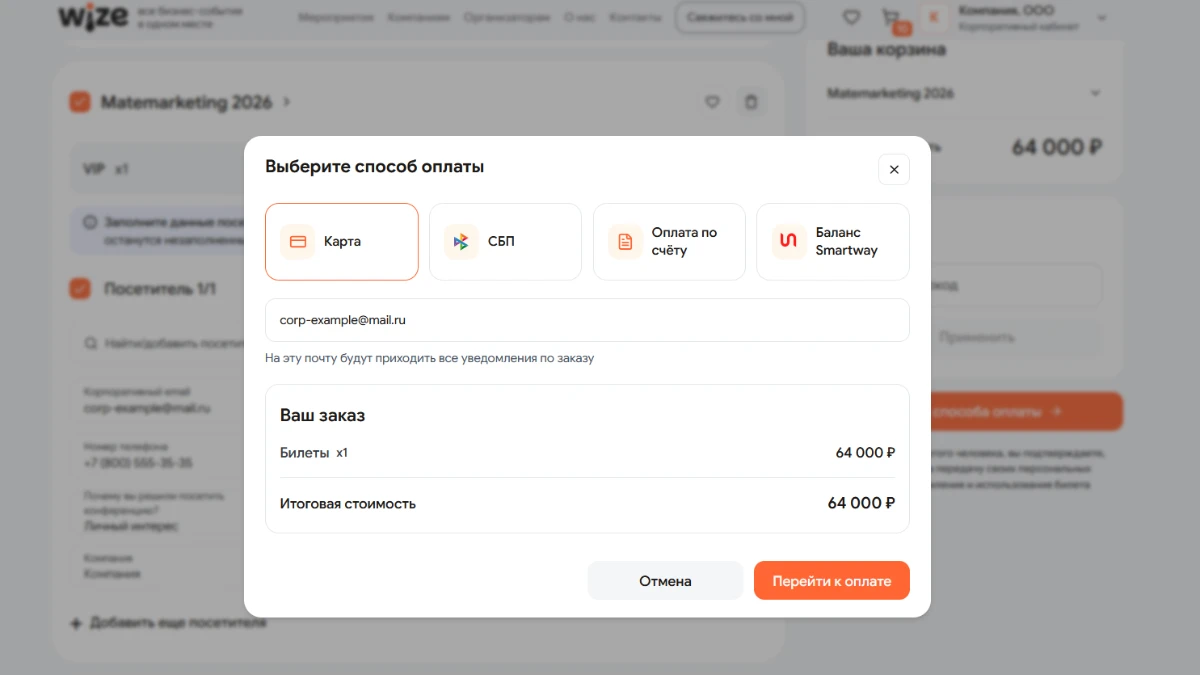This screenshot has width=1200, height=675.
Task: Open Matemarketing 2026 event chevron
Action: 287,102
